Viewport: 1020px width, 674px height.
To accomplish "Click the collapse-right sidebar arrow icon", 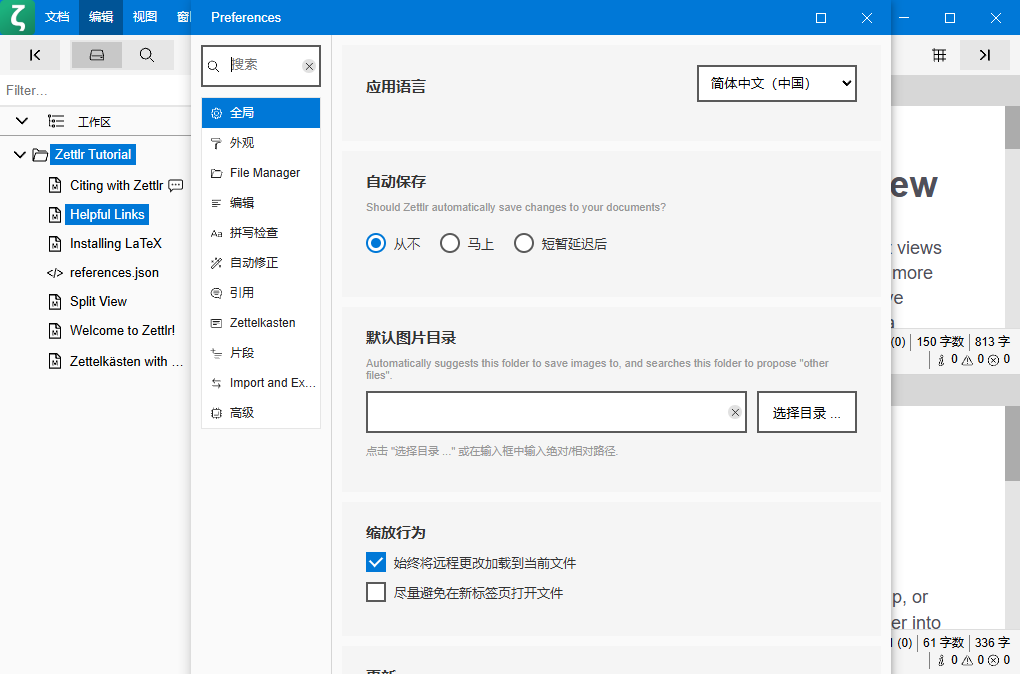I will [984, 55].
